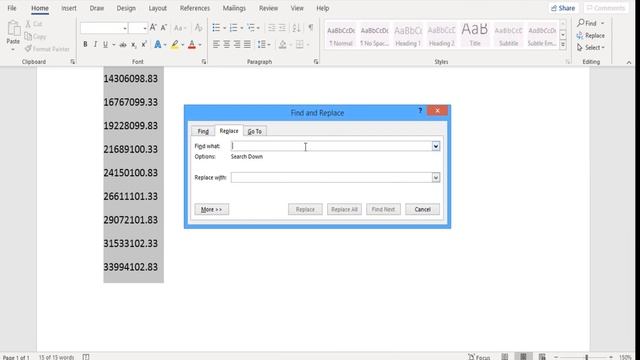Click More >> button in dialog
The width and height of the screenshot is (640, 360).
click(x=211, y=209)
